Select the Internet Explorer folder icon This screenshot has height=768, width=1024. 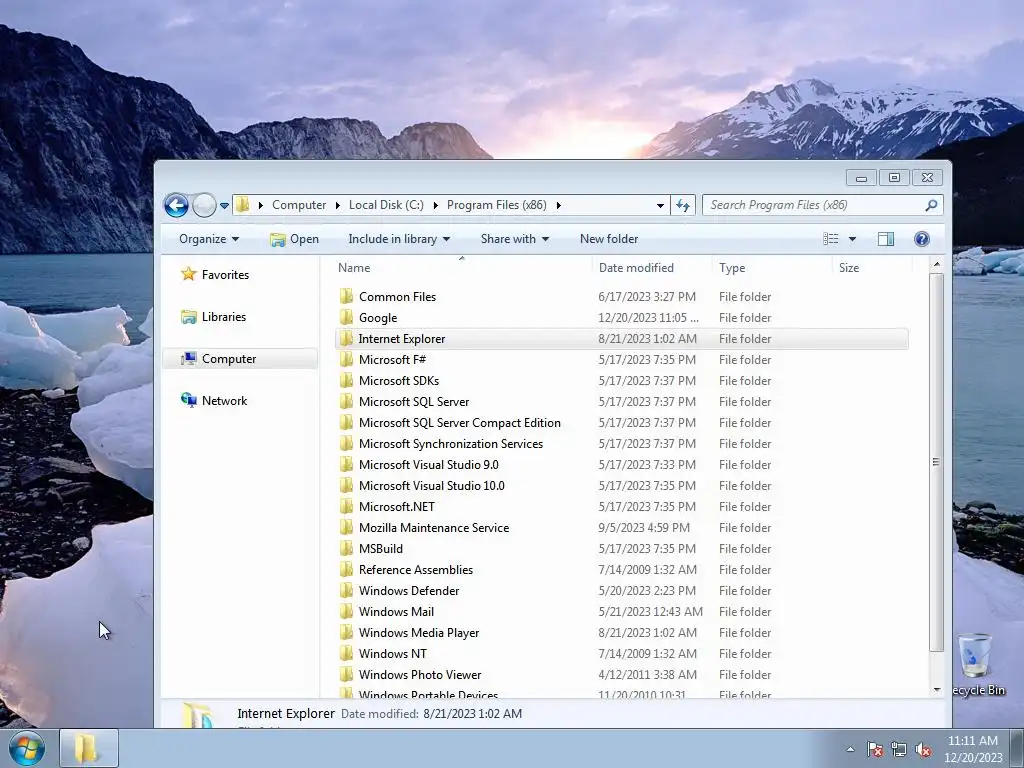tap(346, 338)
